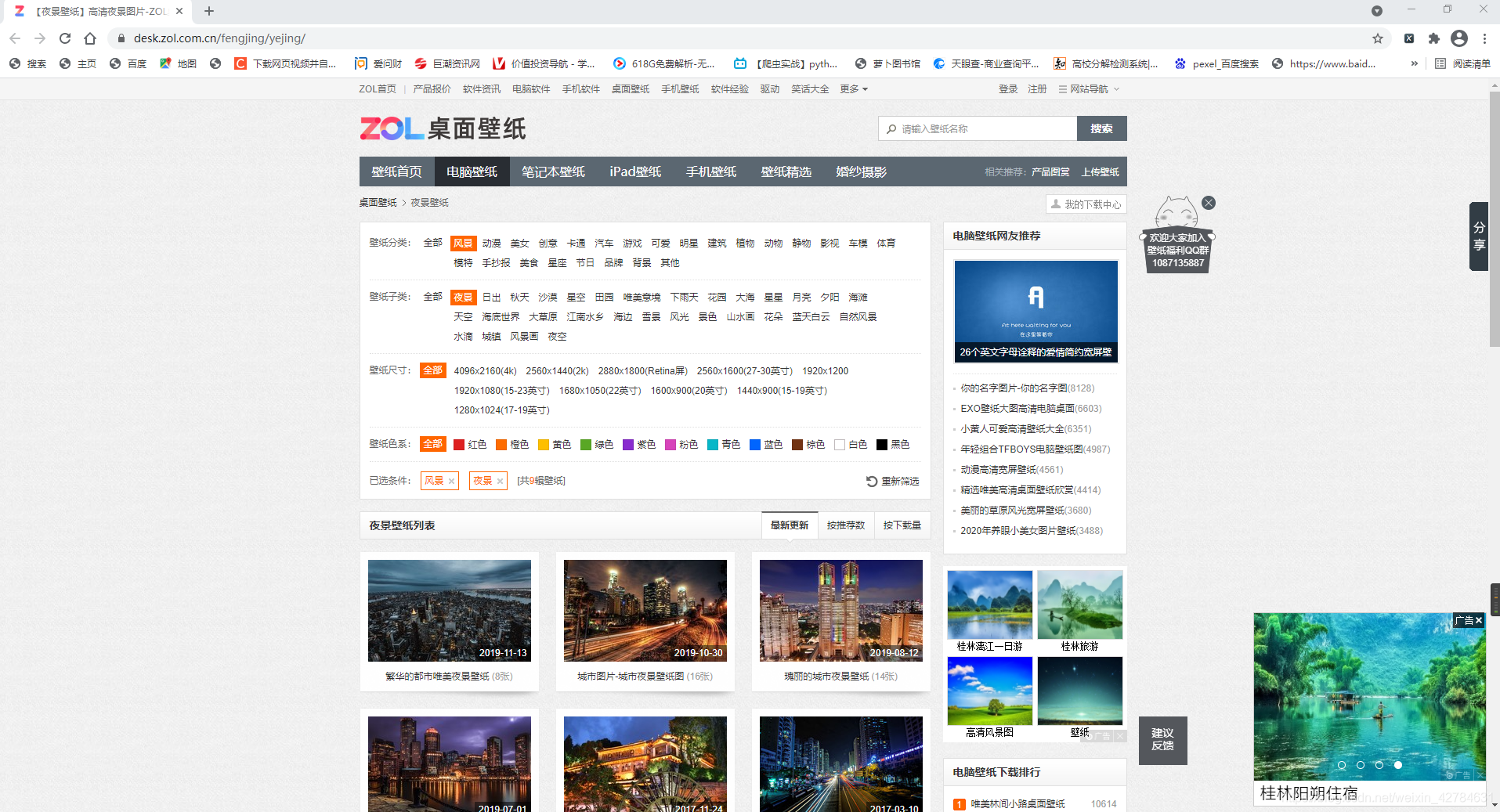Close the ZOL wallpaper browser tab

tap(179, 11)
